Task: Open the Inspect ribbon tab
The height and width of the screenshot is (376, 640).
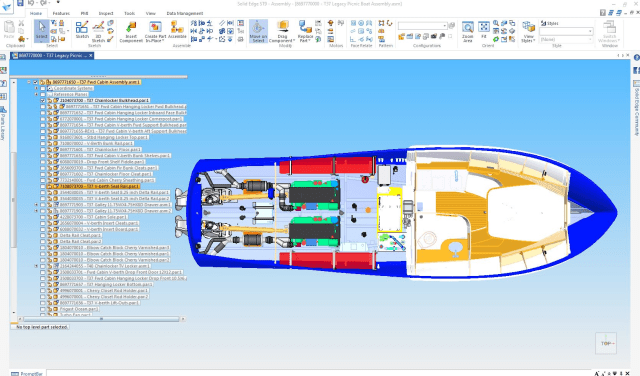Action: 106,13
